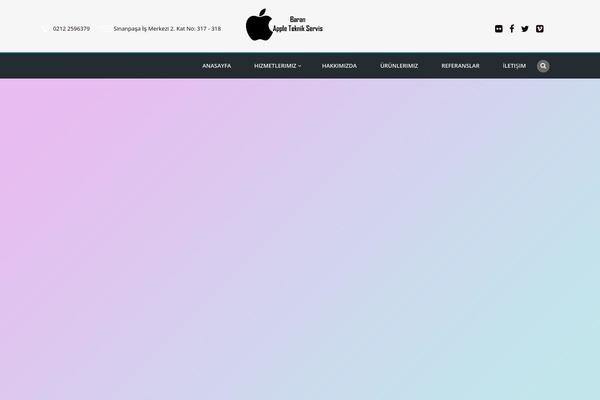Click the Baran Apple Teknik Servis title
The height and width of the screenshot is (400, 600).
(298, 24)
